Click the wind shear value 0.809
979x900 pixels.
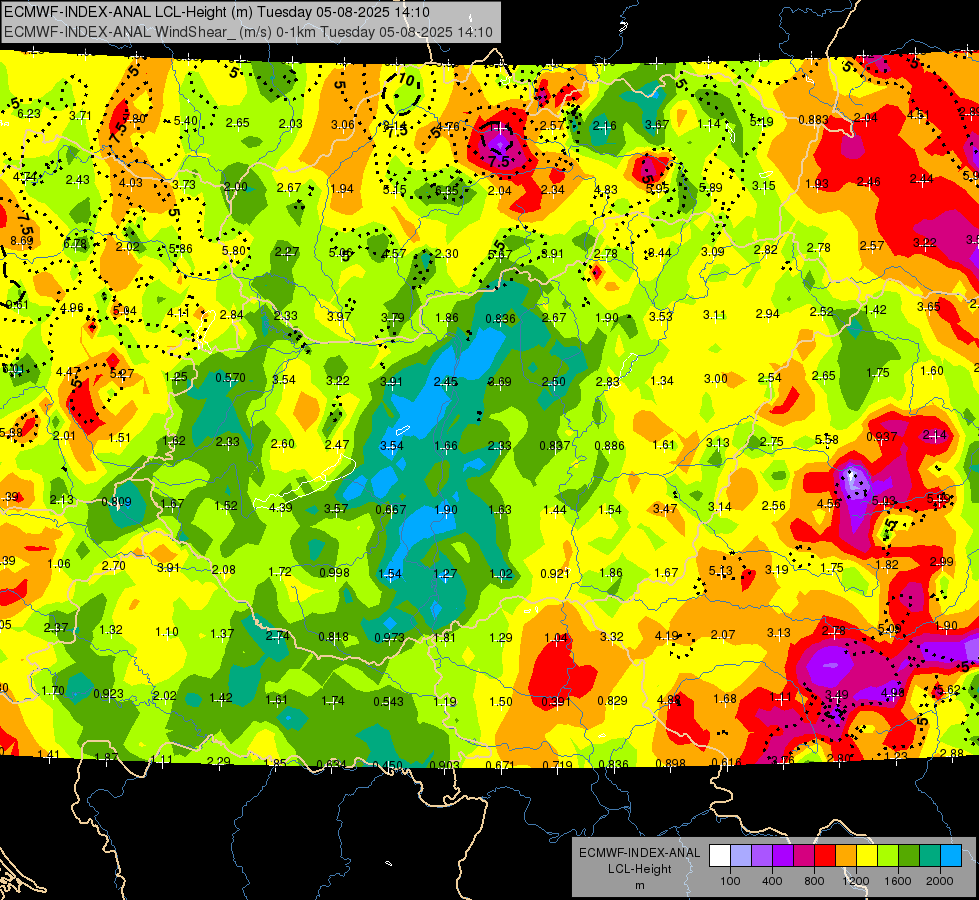coord(116,502)
